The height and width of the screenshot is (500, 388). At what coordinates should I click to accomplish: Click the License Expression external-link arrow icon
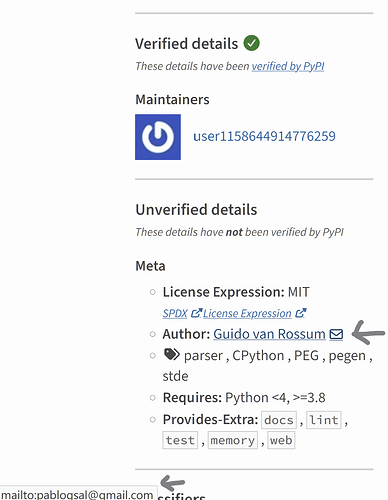point(301,313)
